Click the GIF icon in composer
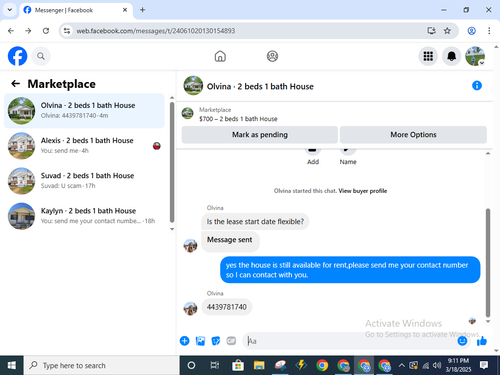The height and width of the screenshot is (375, 500). point(231,341)
